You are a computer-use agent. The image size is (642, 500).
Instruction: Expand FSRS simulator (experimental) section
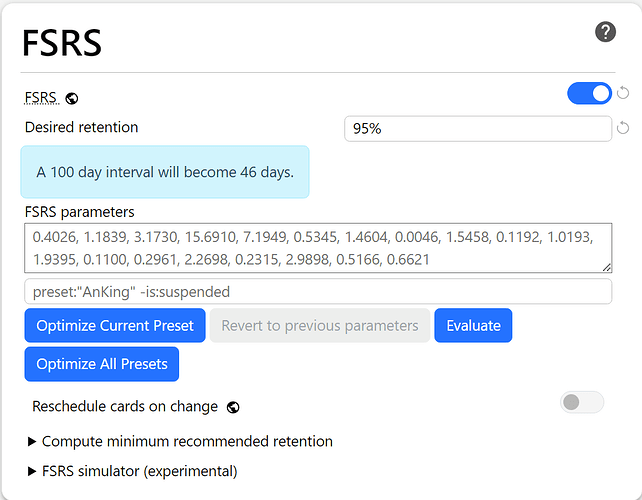click(132, 471)
